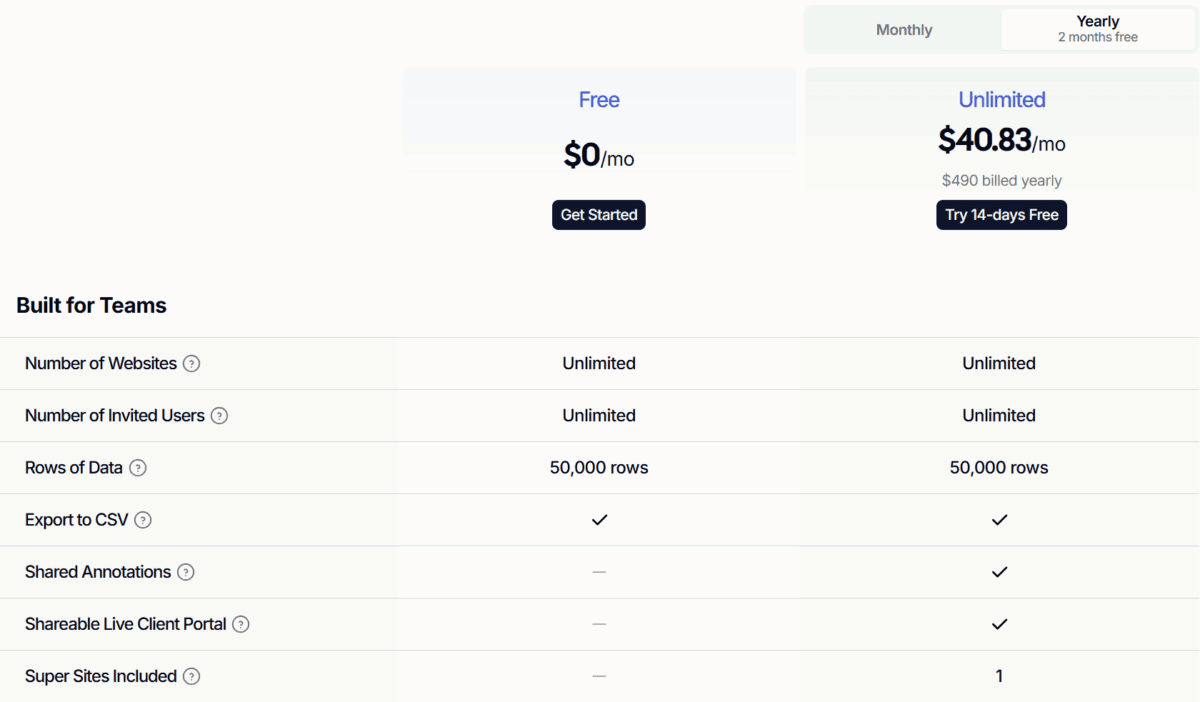The height and width of the screenshot is (702, 1200).
Task: Click help icon next to Number of Websites
Action: 191,364
